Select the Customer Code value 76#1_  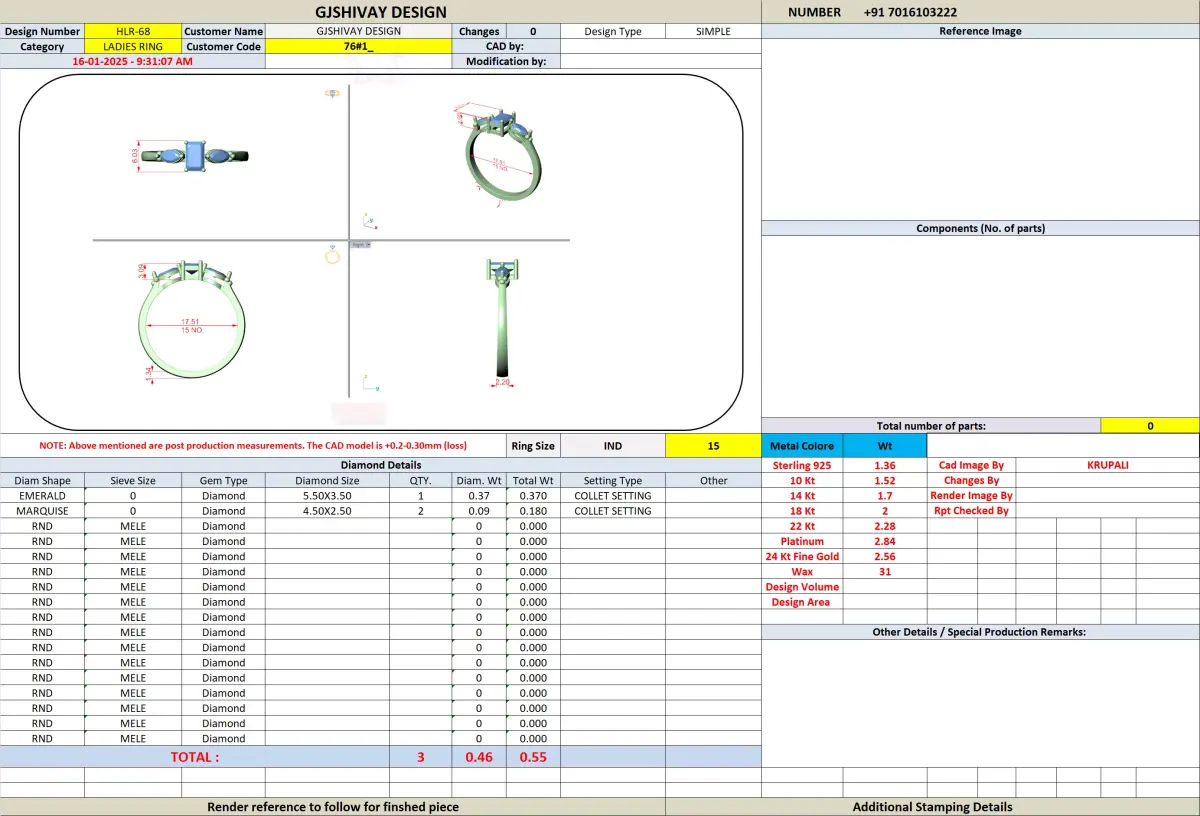(x=358, y=46)
